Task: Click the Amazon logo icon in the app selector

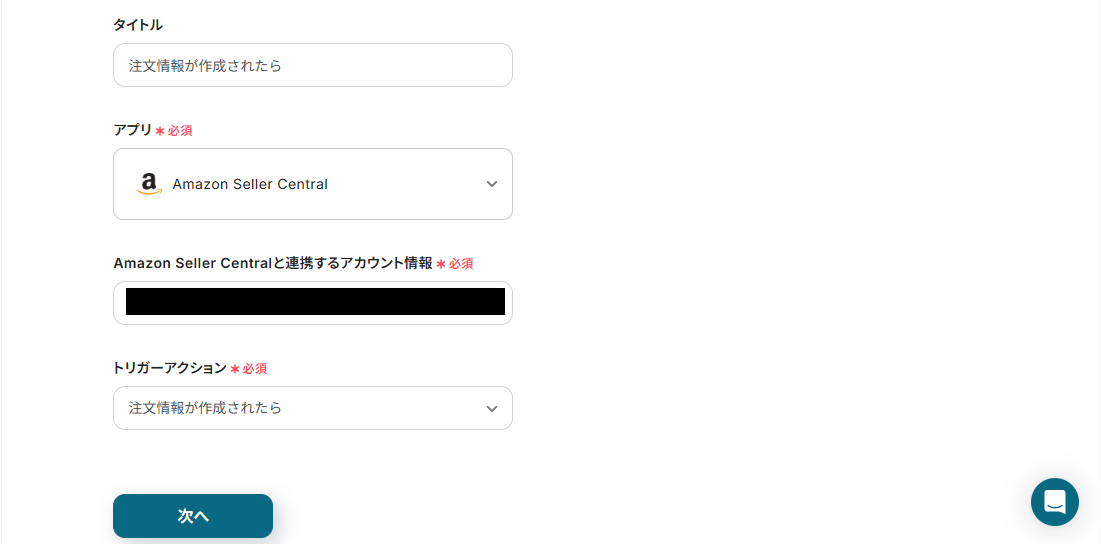Action: 149,184
